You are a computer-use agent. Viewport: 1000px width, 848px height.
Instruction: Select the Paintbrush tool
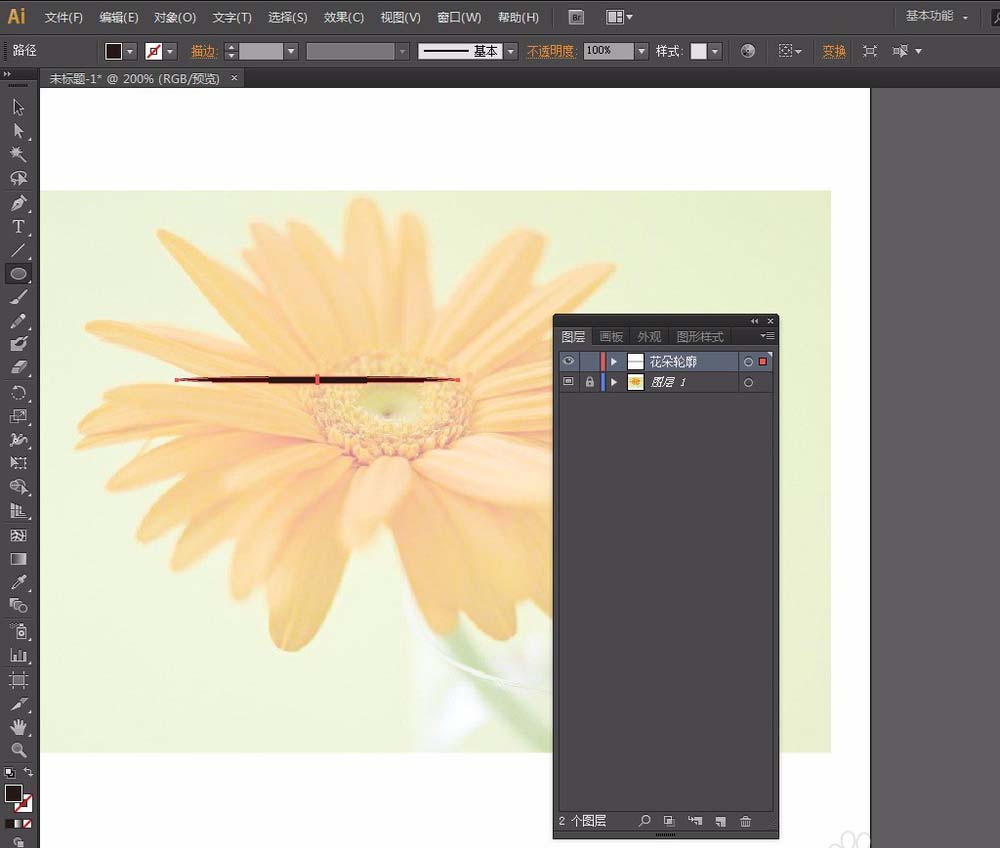click(18, 297)
